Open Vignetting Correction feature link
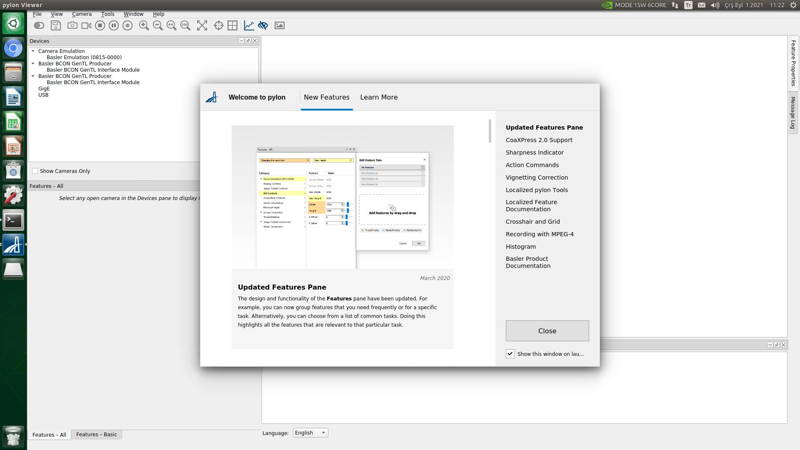 click(537, 177)
